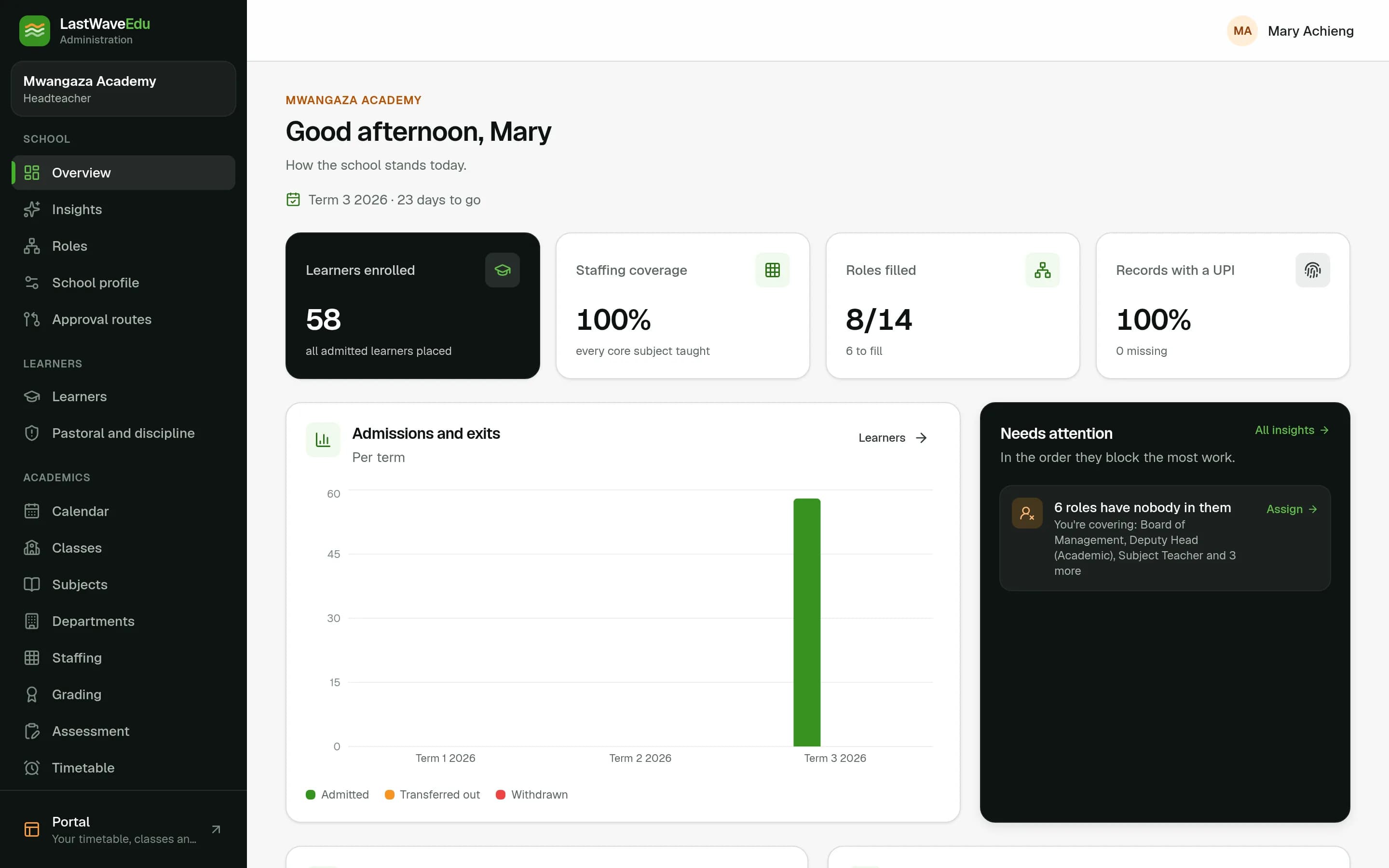
Task: Toggle the Admitted legend swatch
Action: pyautogui.click(x=311, y=795)
